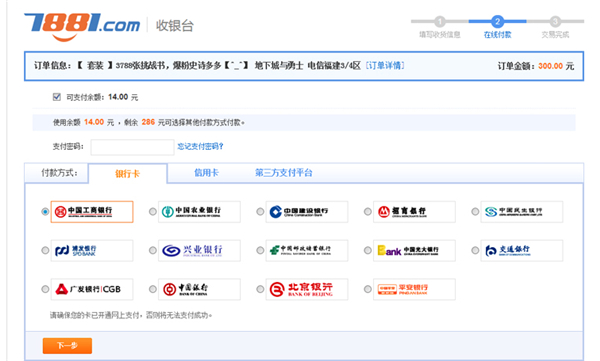This screenshot has height=361, width=600.
Task: Select radio button for 中国建设银行
Action: coord(260,211)
